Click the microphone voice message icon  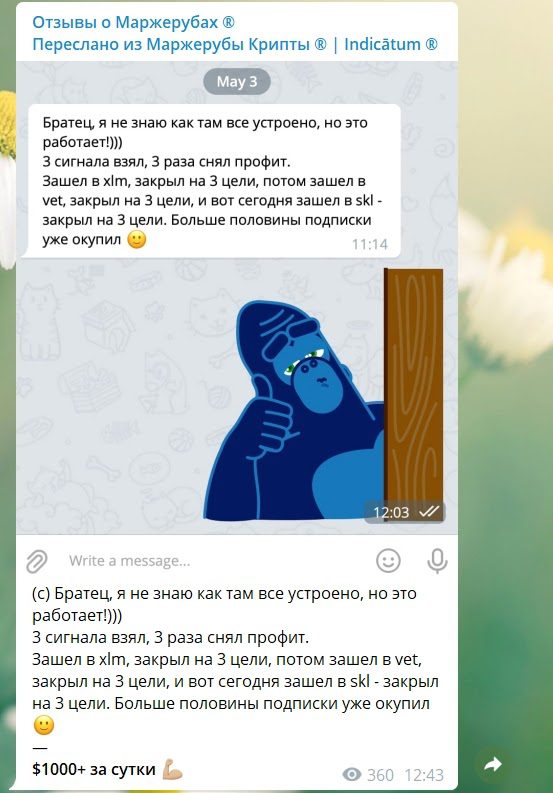click(x=437, y=561)
